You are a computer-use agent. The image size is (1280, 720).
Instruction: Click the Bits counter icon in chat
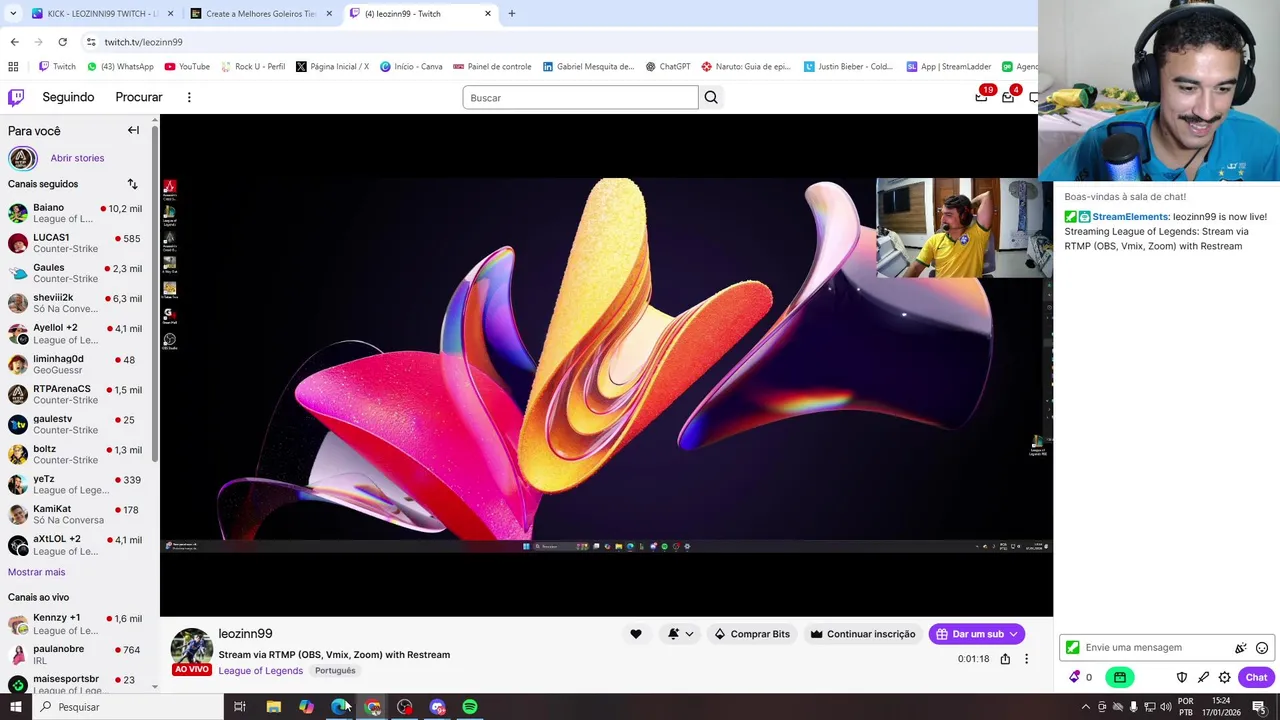pos(1075,677)
